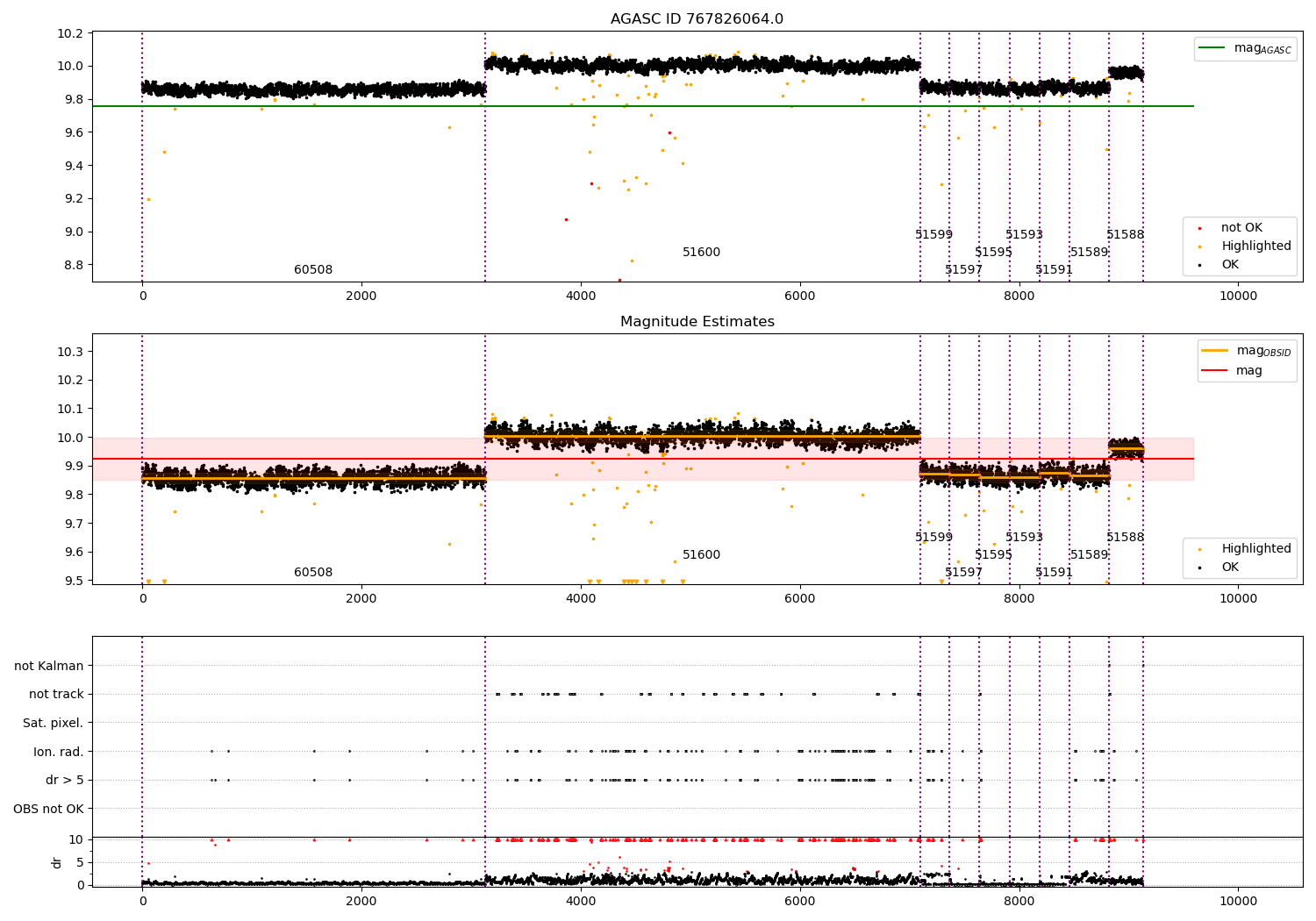Image resolution: width=1316 pixels, height=921 pixels.
Task: Select the 'mag AGASC' legend entry
Action: (x=1245, y=48)
